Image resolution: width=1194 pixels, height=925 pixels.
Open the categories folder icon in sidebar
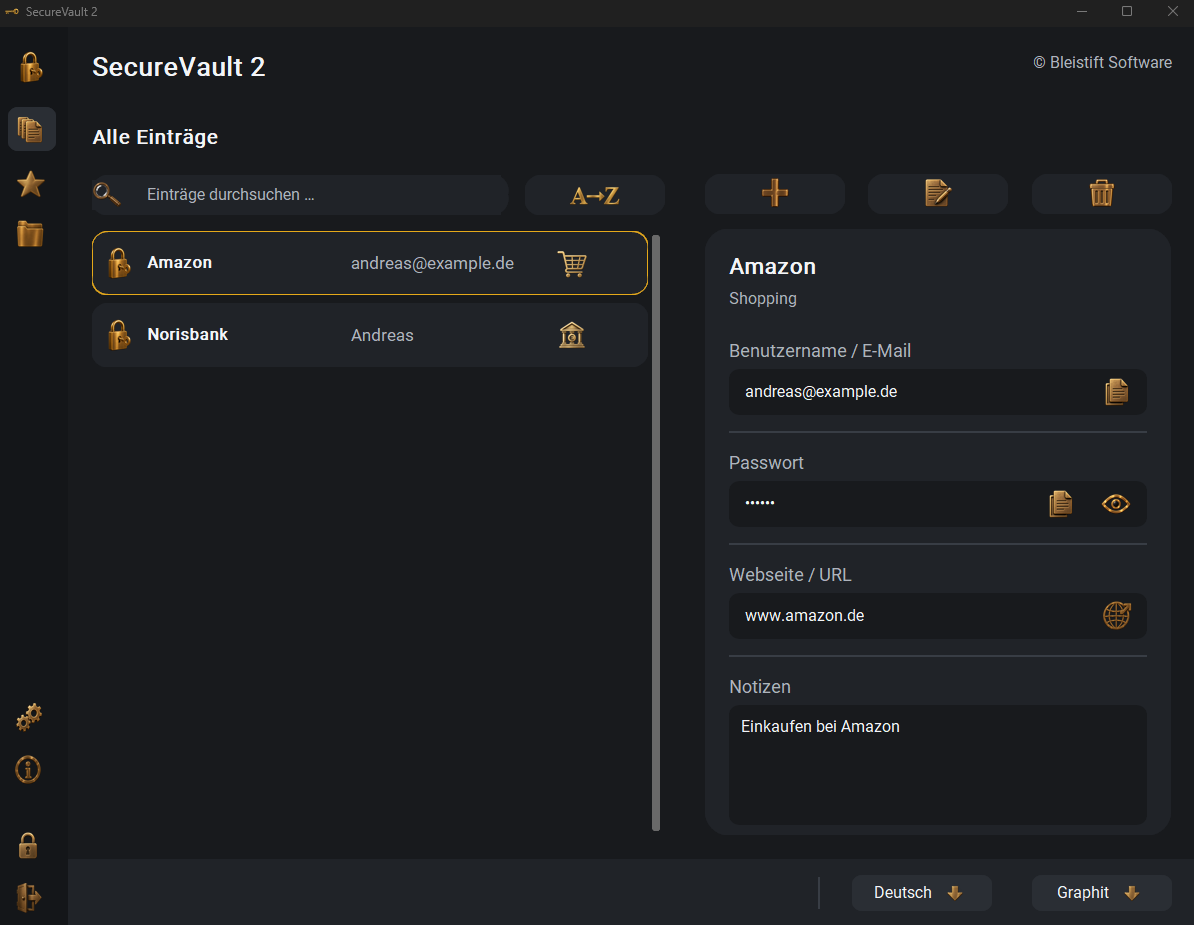click(x=30, y=234)
